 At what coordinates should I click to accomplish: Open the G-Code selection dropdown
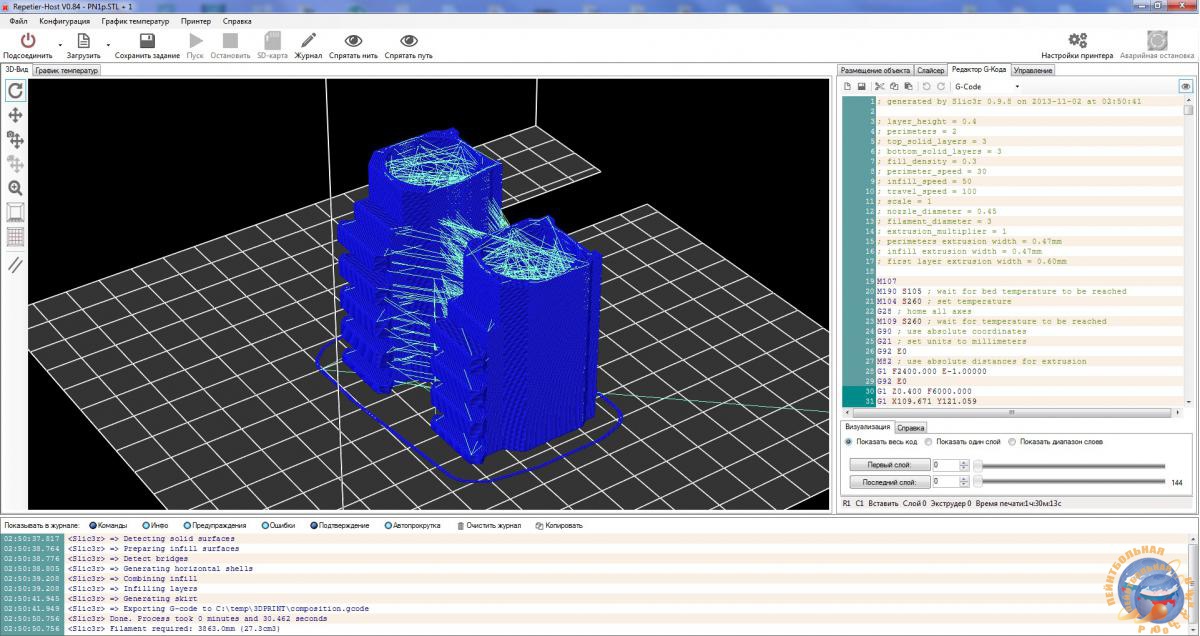click(x=986, y=87)
